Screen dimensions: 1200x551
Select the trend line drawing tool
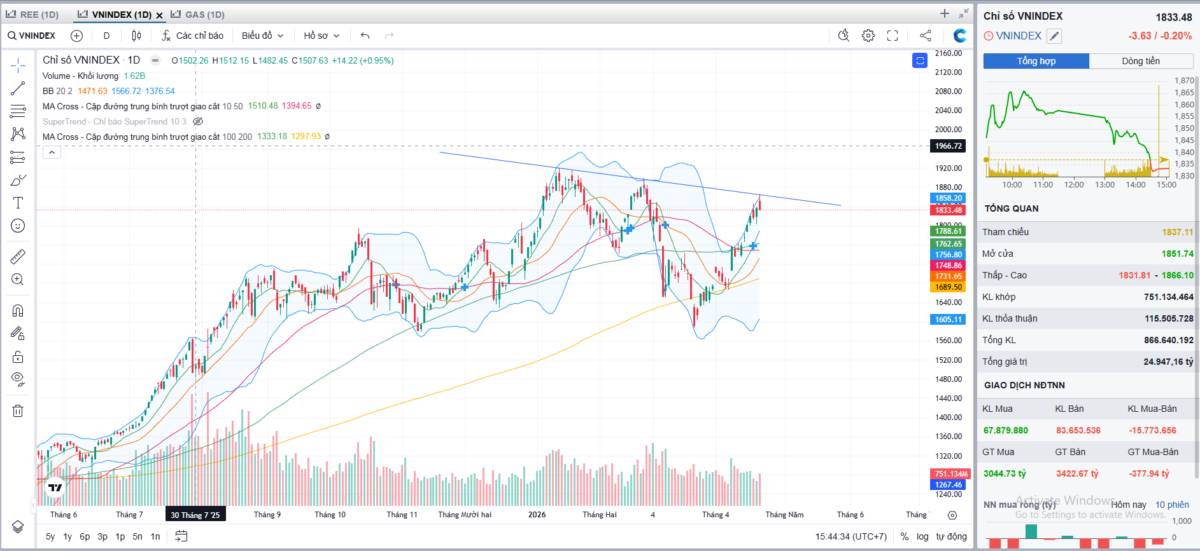tap(17, 88)
